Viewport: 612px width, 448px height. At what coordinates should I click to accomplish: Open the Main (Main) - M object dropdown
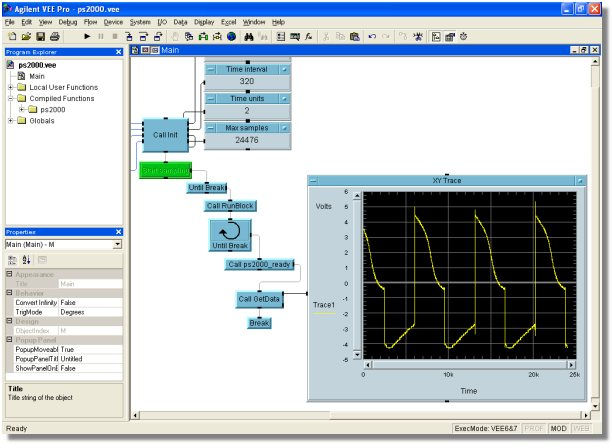117,245
